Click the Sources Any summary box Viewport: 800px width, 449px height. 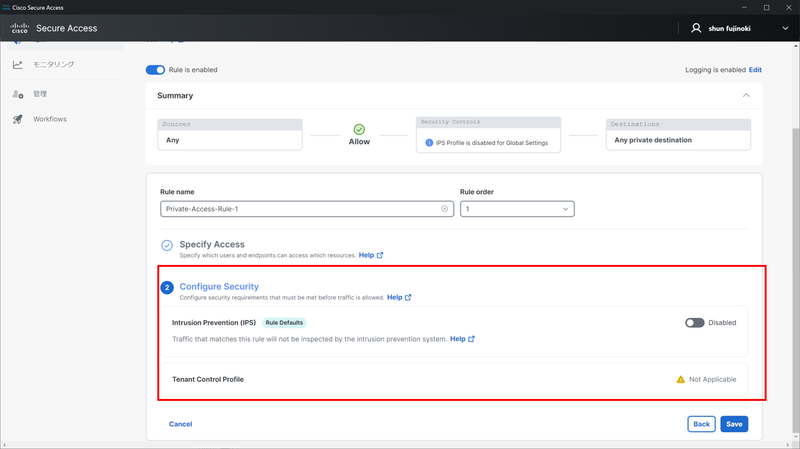coord(230,135)
